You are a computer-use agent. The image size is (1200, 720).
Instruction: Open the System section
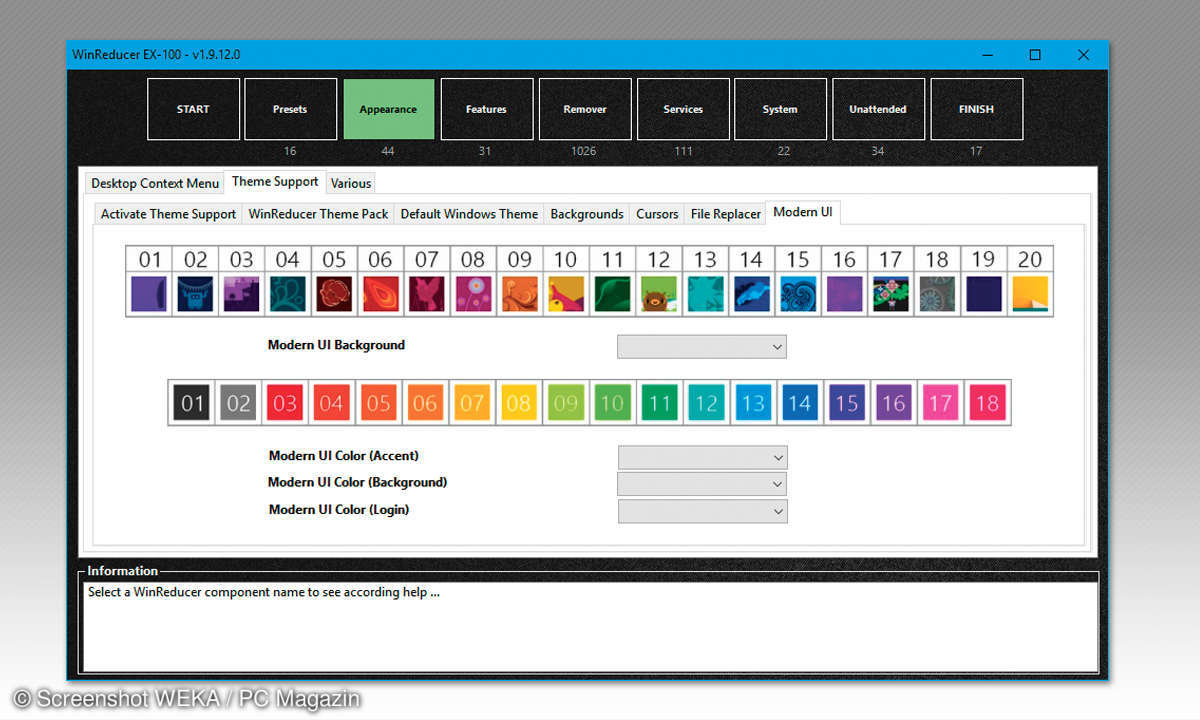coord(780,109)
